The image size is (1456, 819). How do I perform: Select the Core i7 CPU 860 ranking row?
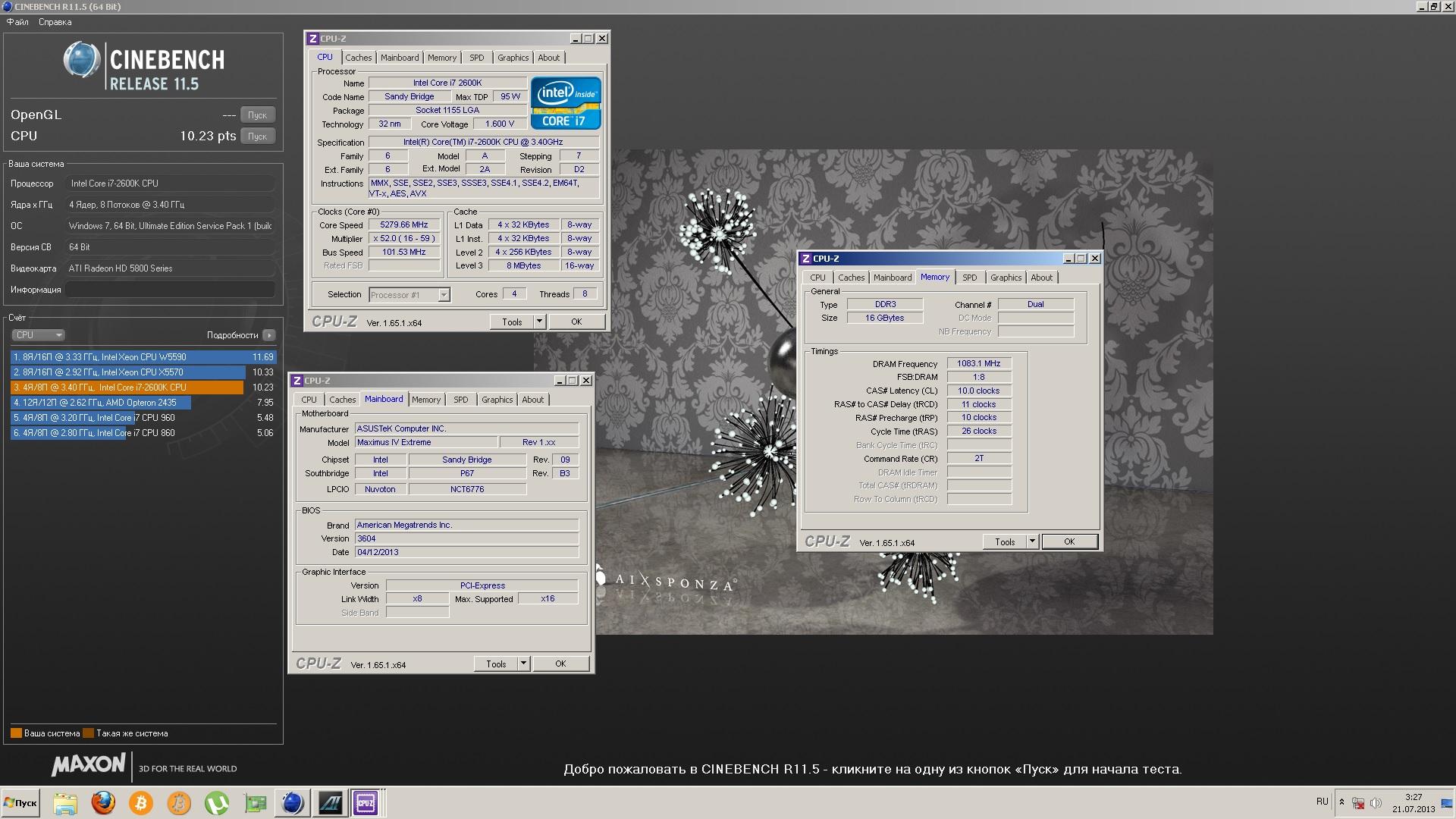[143, 433]
